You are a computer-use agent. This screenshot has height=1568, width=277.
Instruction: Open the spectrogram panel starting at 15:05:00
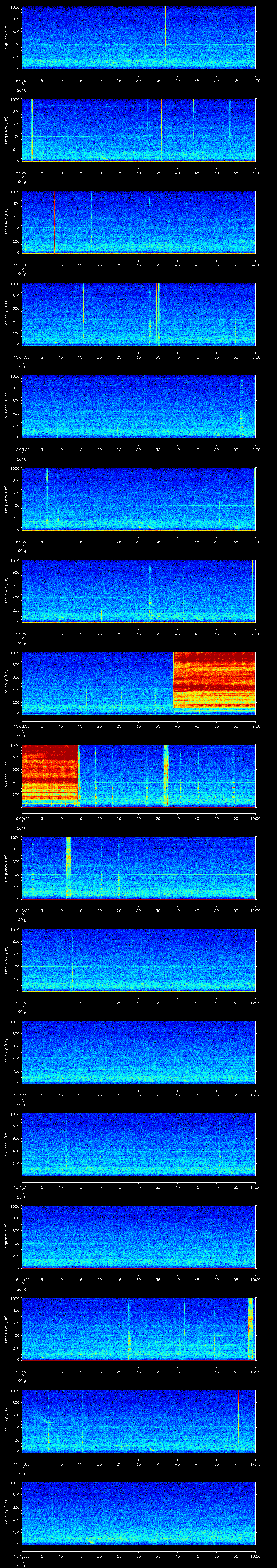(138, 407)
